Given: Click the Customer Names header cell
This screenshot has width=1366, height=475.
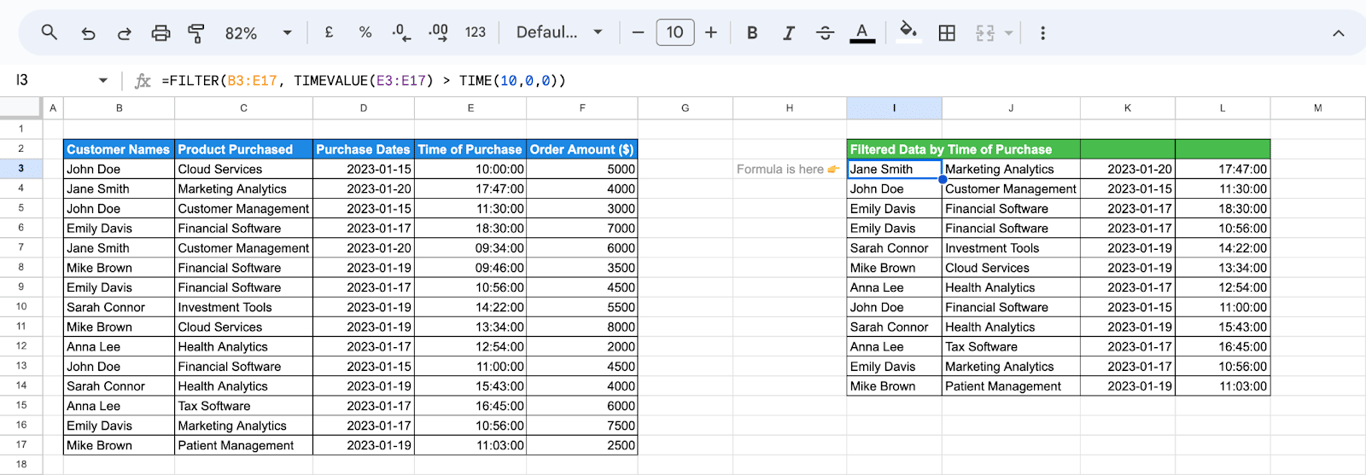Looking at the screenshot, I should (x=119, y=149).
